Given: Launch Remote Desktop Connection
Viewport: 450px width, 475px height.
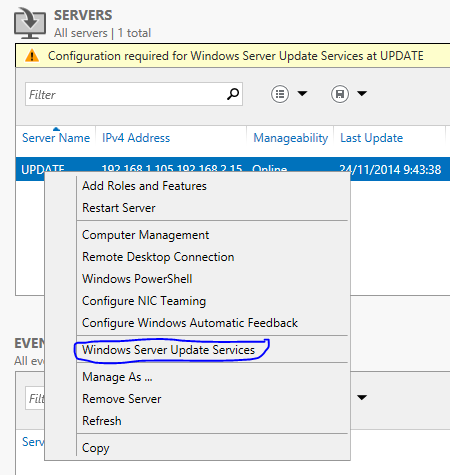Looking at the screenshot, I should pyautogui.click(x=158, y=257).
